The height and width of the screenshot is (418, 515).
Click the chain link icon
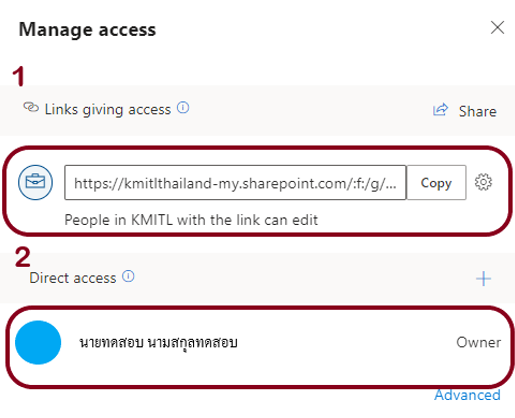[x=31, y=107]
